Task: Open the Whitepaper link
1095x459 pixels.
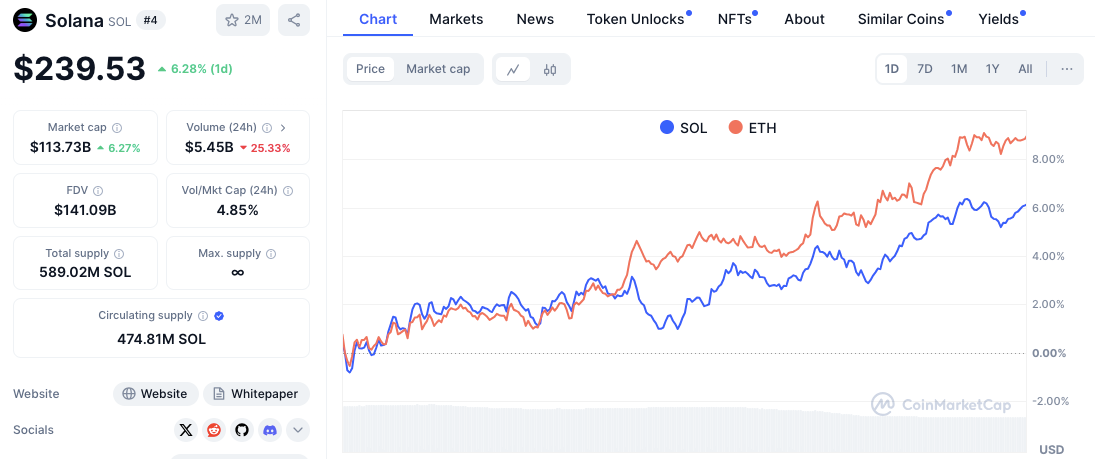Action: [x=257, y=394]
